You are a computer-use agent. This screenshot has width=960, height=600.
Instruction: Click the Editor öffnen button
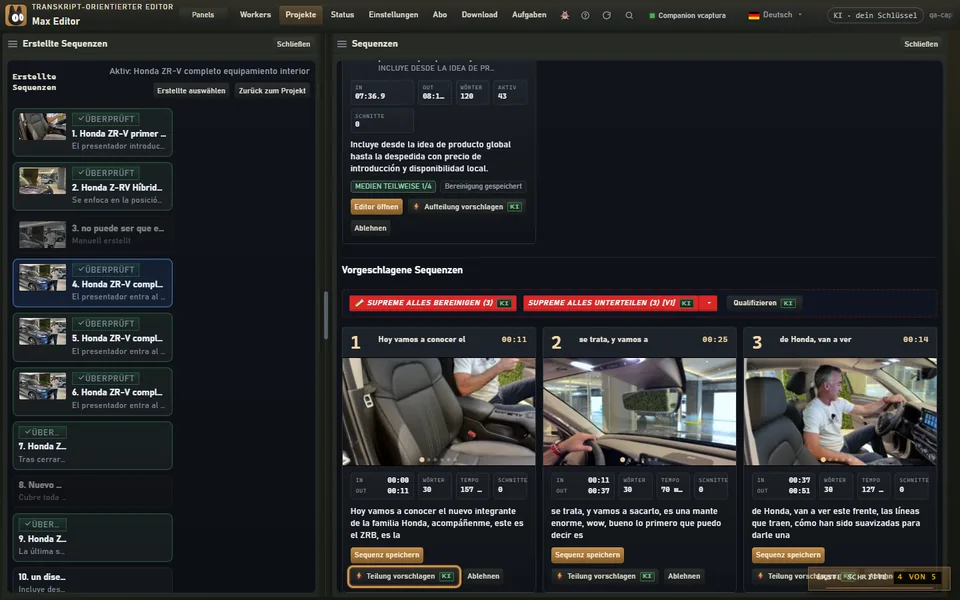(376, 207)
